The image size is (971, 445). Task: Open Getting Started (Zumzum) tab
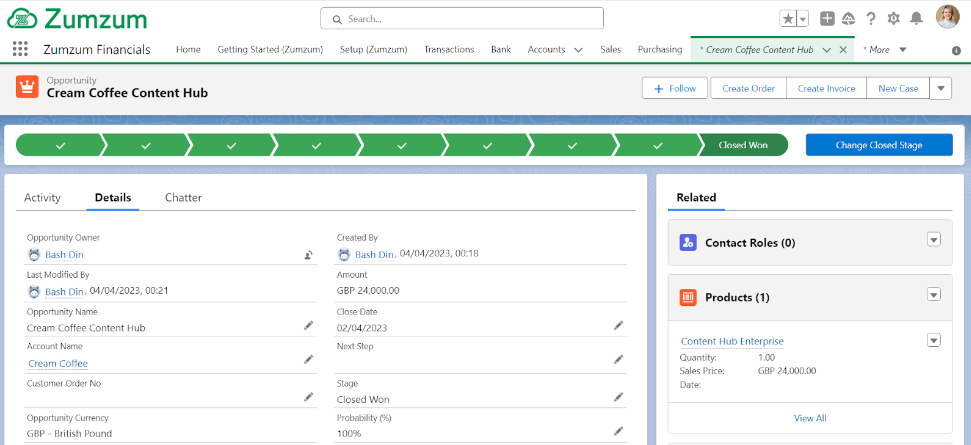coord(270,50)
